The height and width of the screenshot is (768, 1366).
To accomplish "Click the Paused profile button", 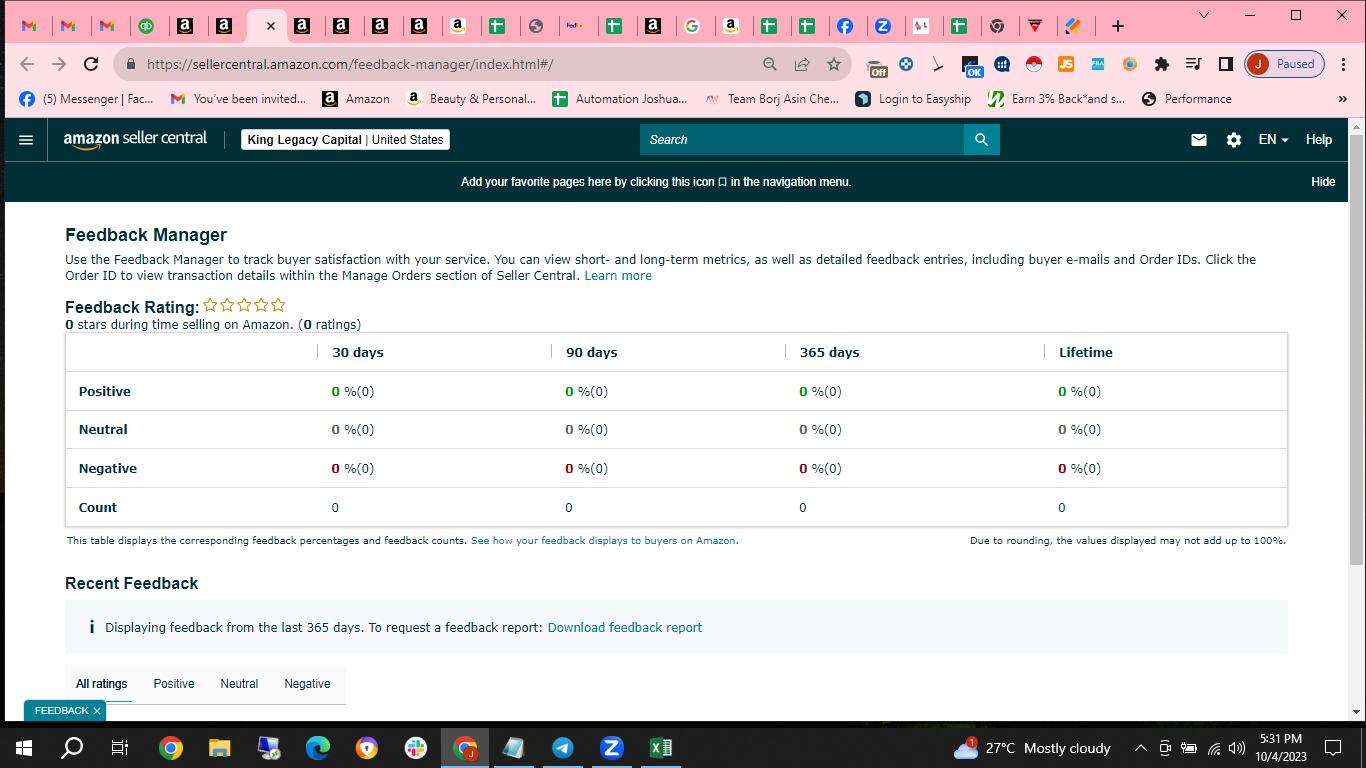I will coord(1284,64).
